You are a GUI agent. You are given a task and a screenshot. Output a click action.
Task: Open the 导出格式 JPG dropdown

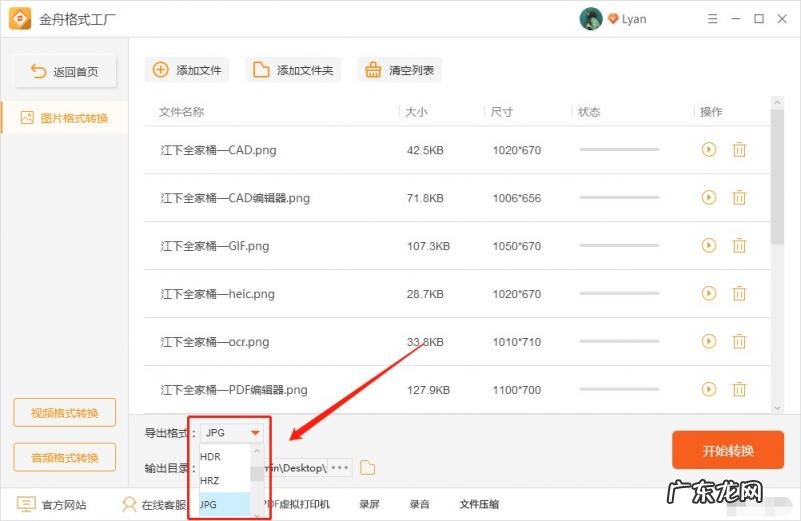click(x=232, y=433)
